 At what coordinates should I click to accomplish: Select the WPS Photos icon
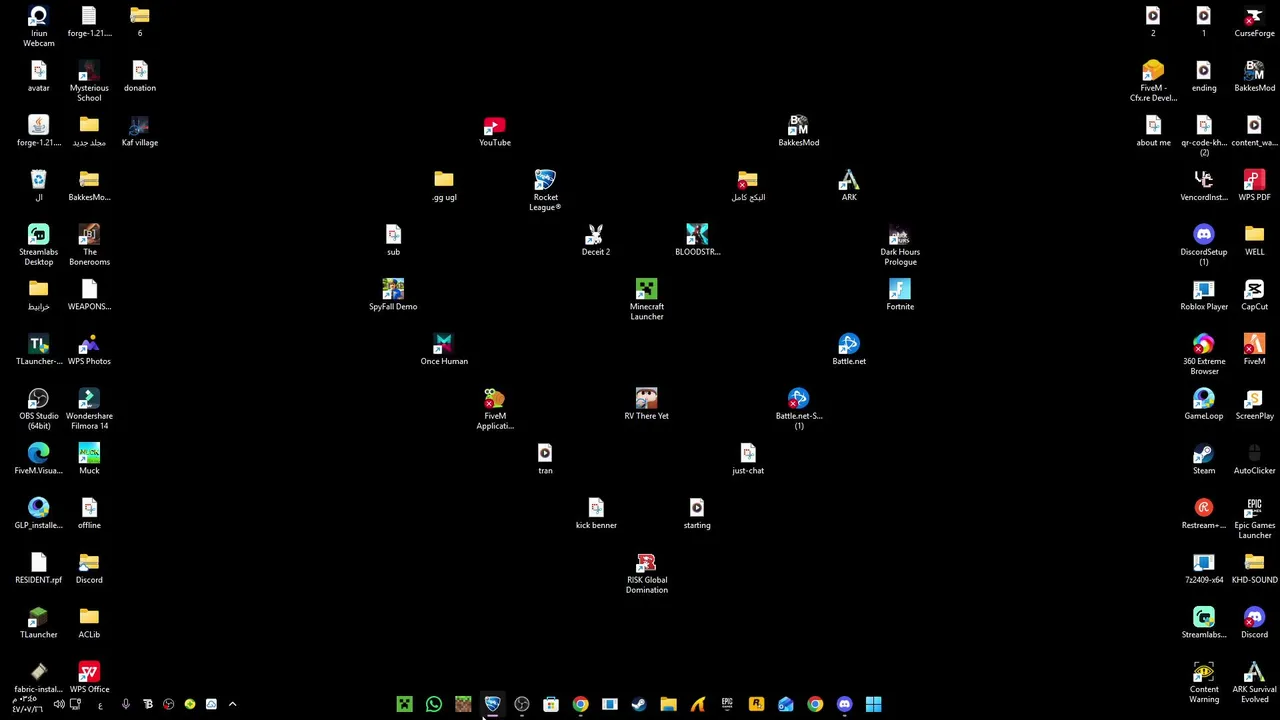click(89, 350)
